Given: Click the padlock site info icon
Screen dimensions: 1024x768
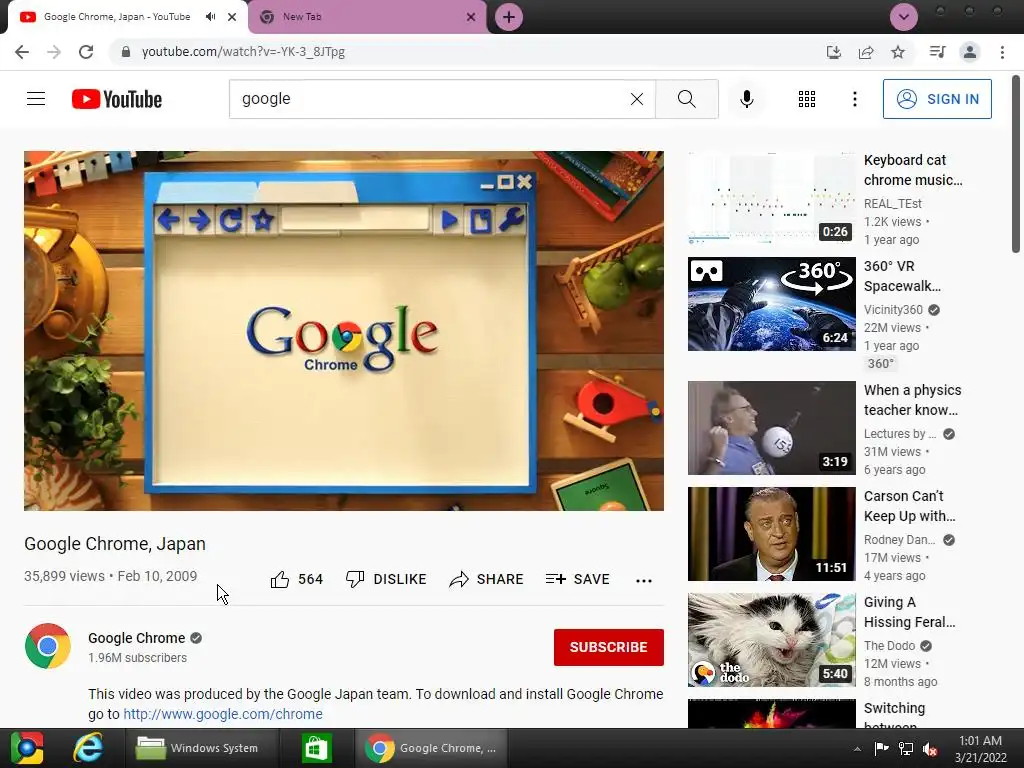Looking at the screenshot, I should tap(126, 52).
